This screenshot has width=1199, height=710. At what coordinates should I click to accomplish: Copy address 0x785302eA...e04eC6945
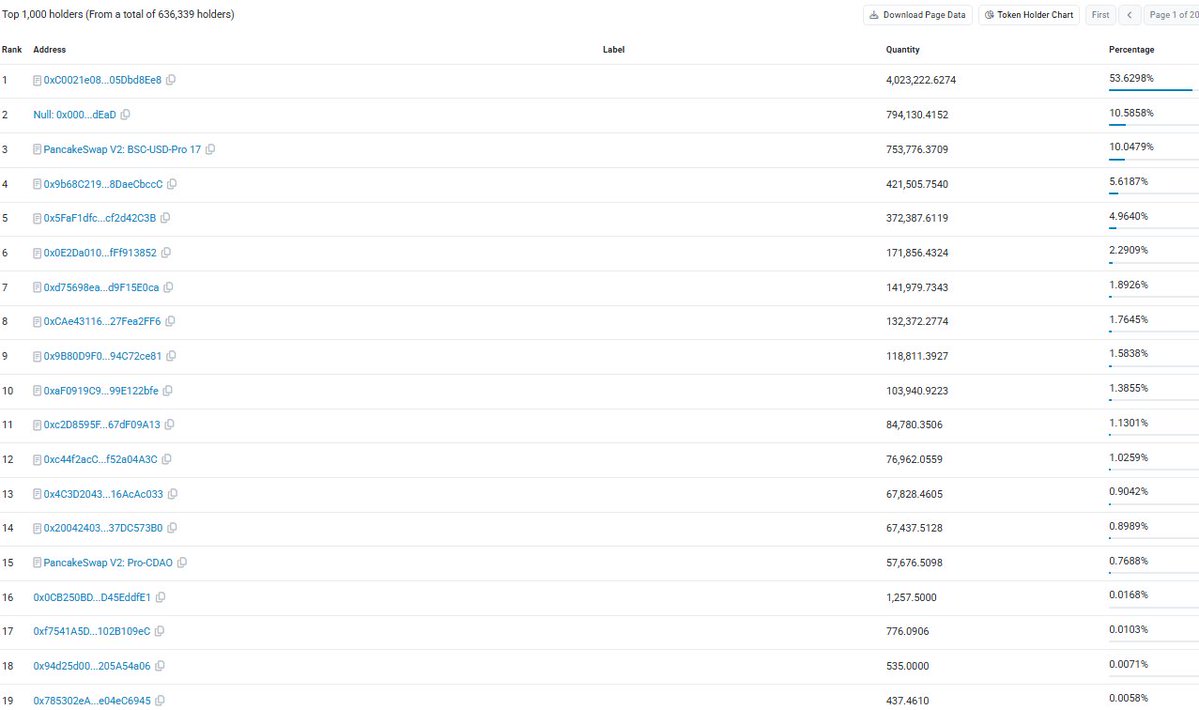pos(160,700)
